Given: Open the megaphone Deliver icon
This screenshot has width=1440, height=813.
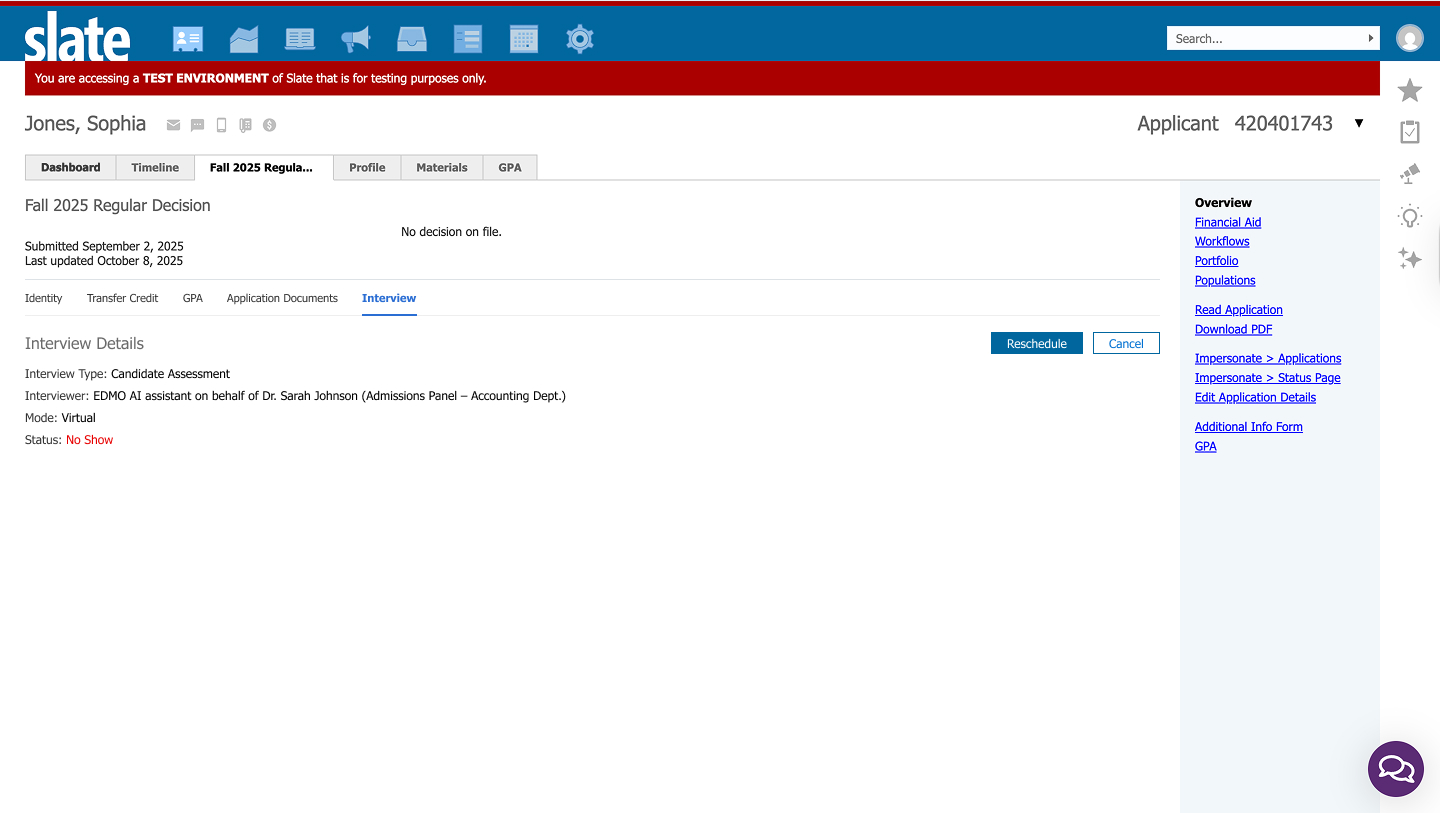Looking at the screenshot, I should click(x=355, y=39).
